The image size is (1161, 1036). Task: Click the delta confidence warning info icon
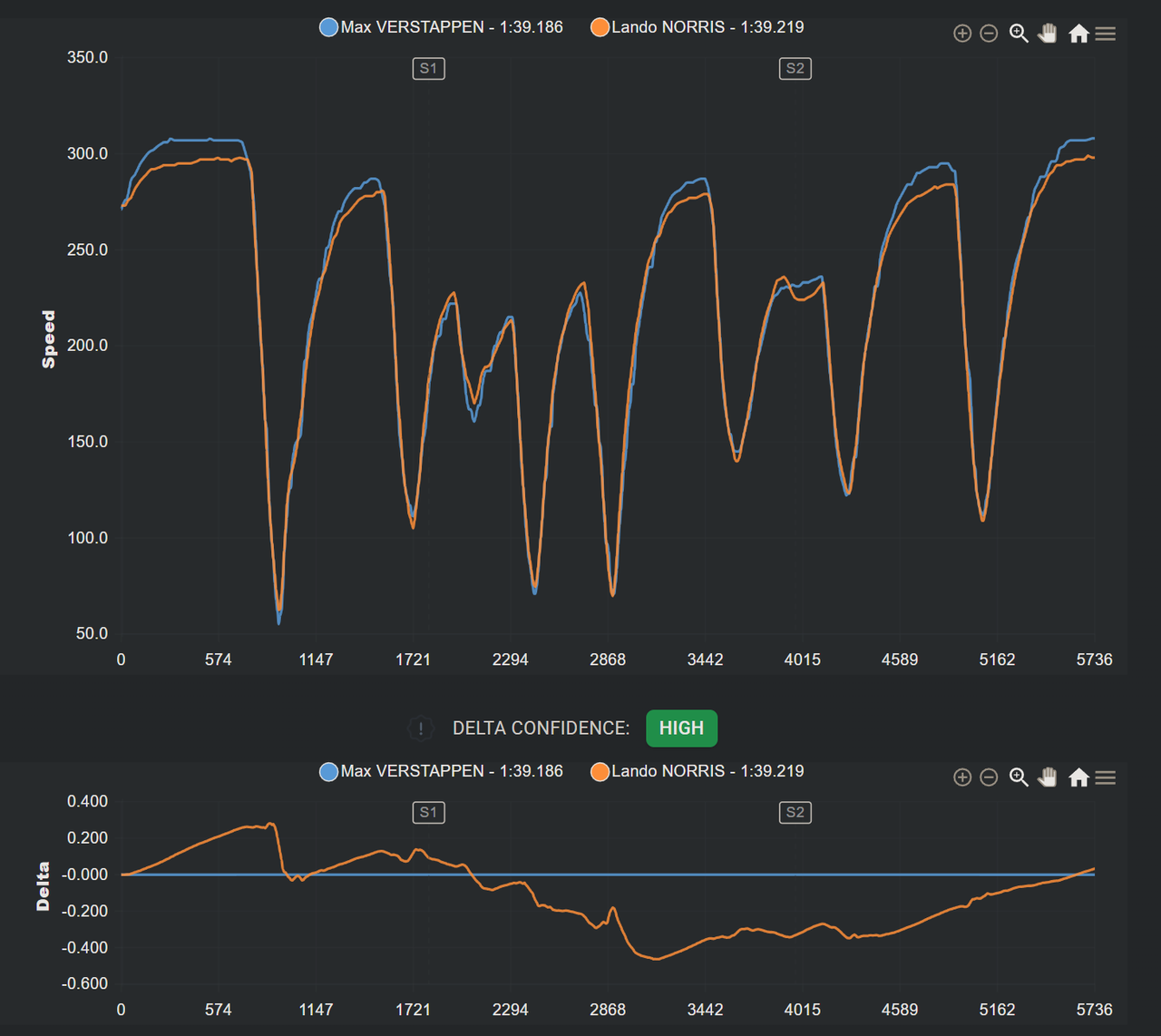pos(421,728)
